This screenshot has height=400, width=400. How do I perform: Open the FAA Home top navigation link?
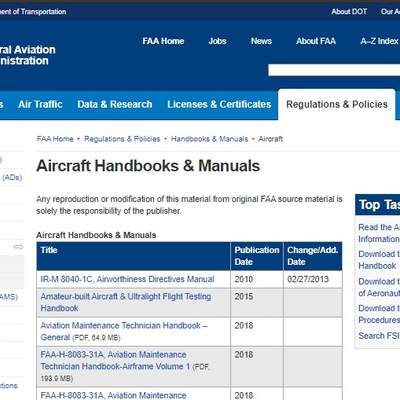(x=163, y=41)
